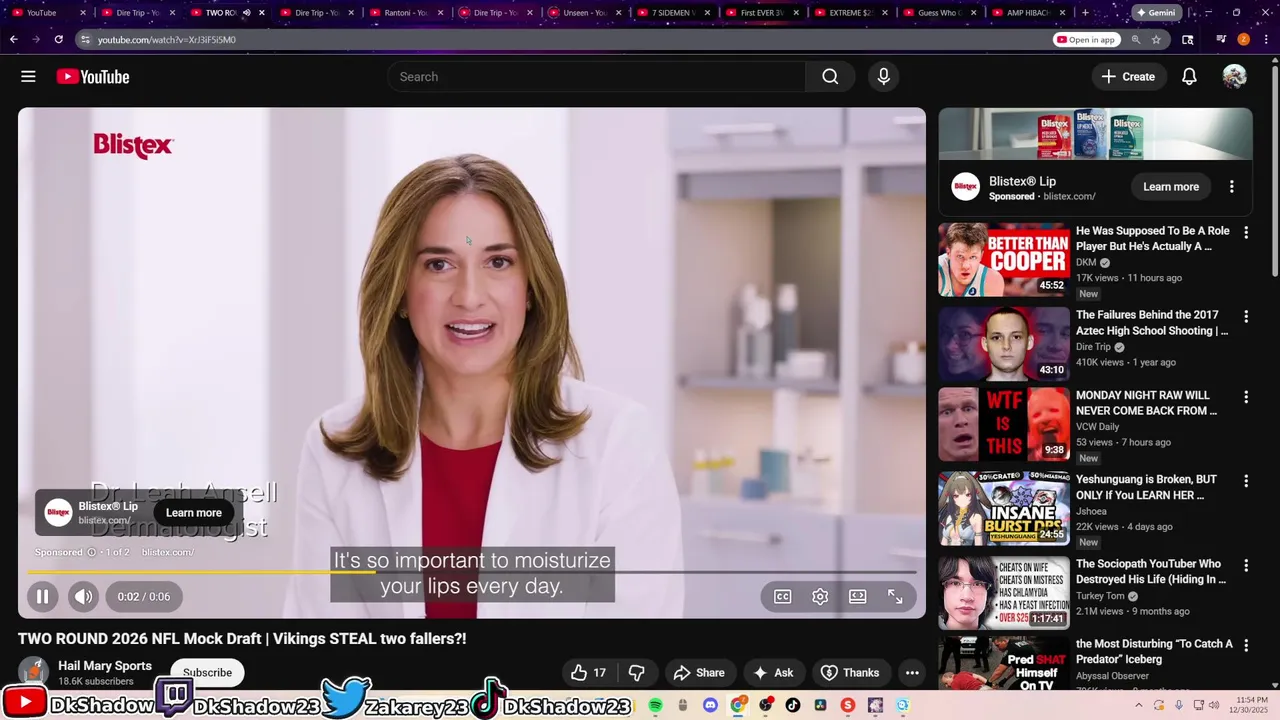Pause the video ad
Viewport: 1280px width, 720px height.
tap(43, 597)
